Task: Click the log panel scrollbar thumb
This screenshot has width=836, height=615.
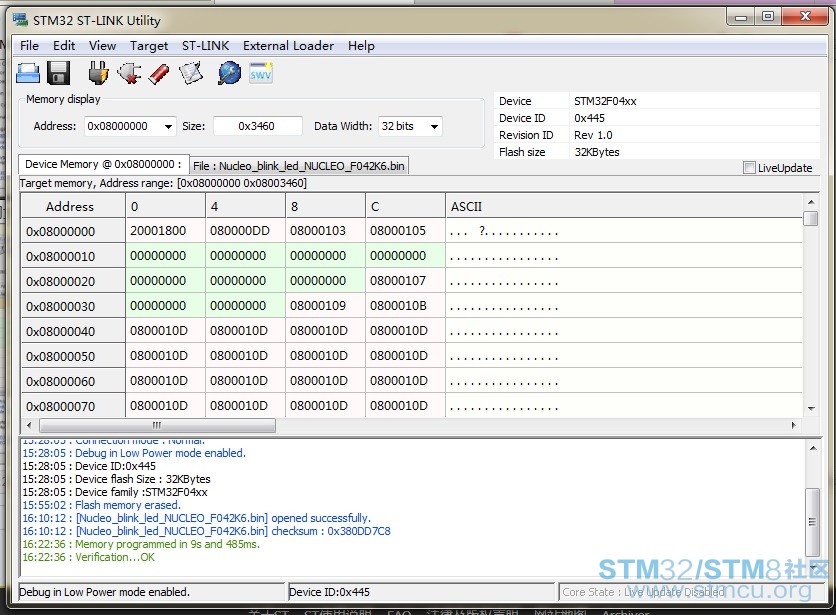Action: (x=813, y=522)
